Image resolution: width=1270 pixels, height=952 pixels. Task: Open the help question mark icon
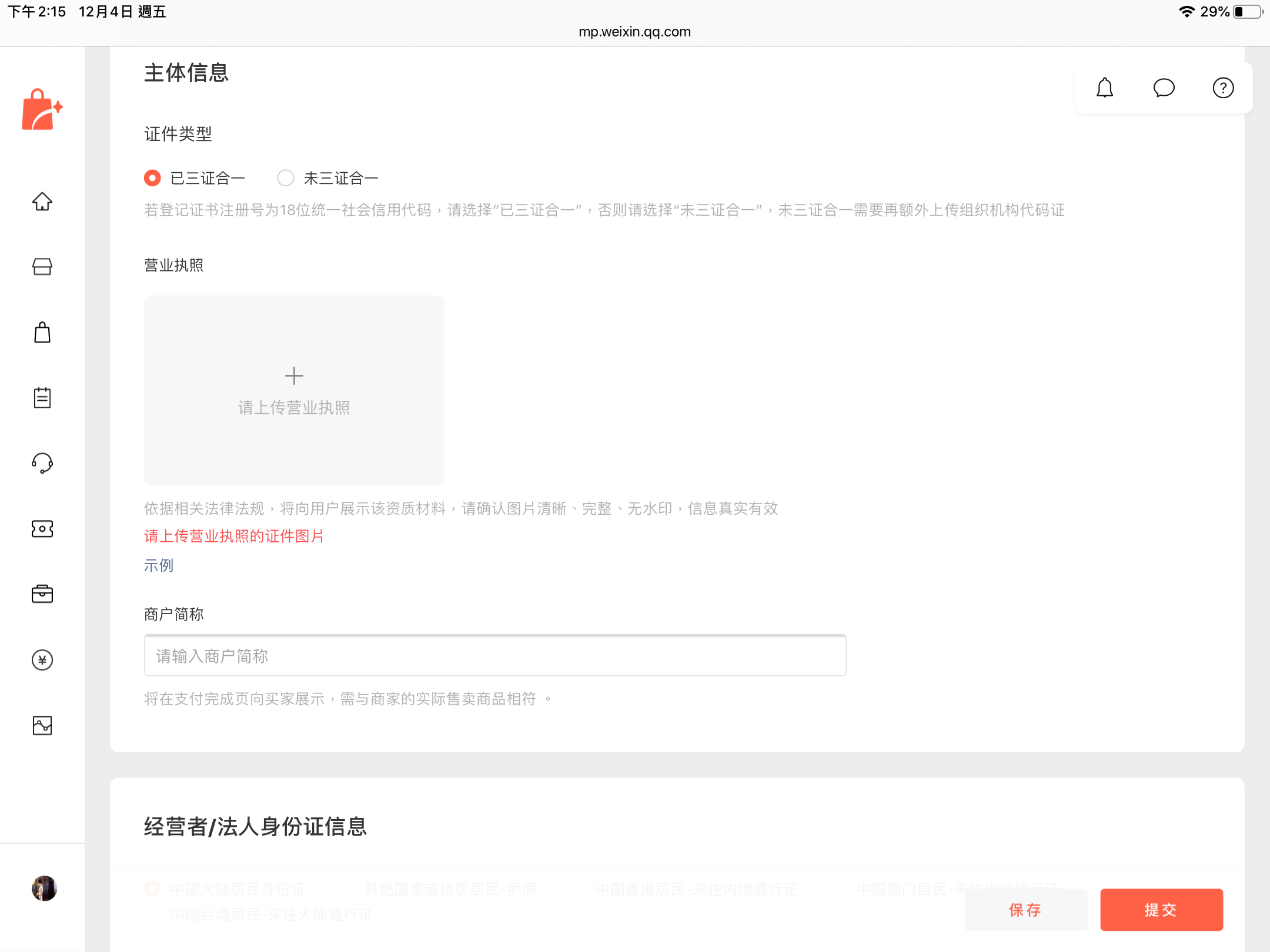pos(1224,88)
